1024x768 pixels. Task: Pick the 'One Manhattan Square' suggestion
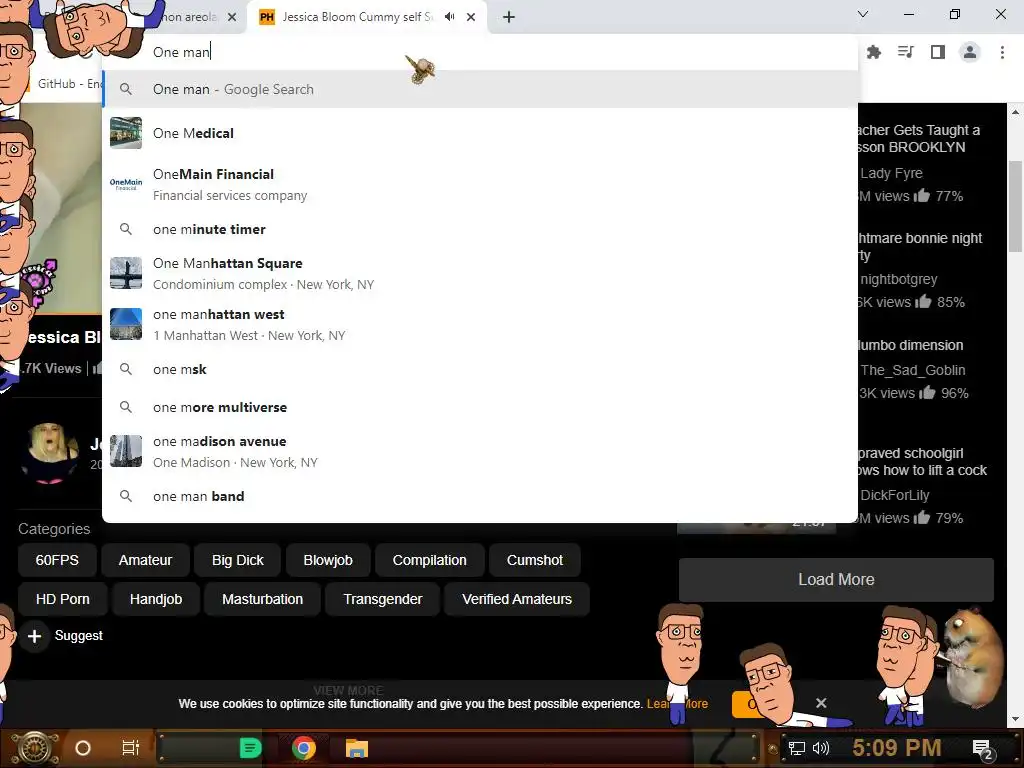pyautogui.click(x=480, y=273)
